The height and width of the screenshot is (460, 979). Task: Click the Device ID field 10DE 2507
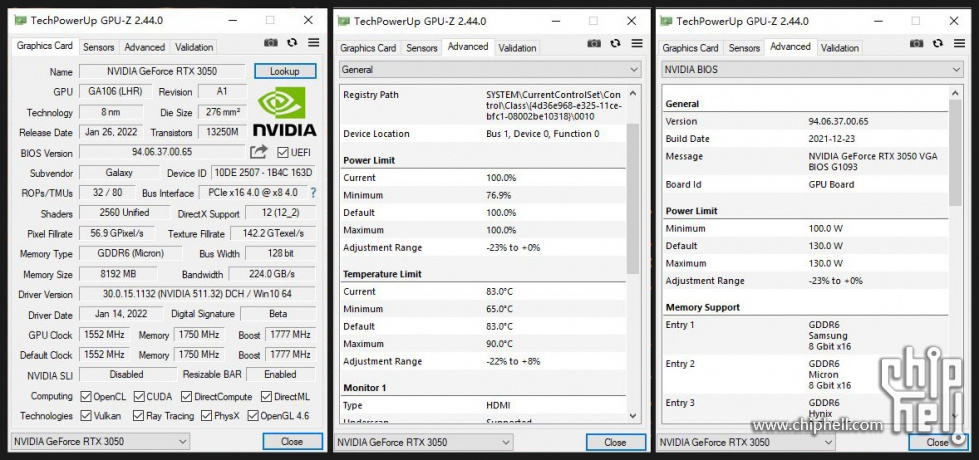coord(263,172)
